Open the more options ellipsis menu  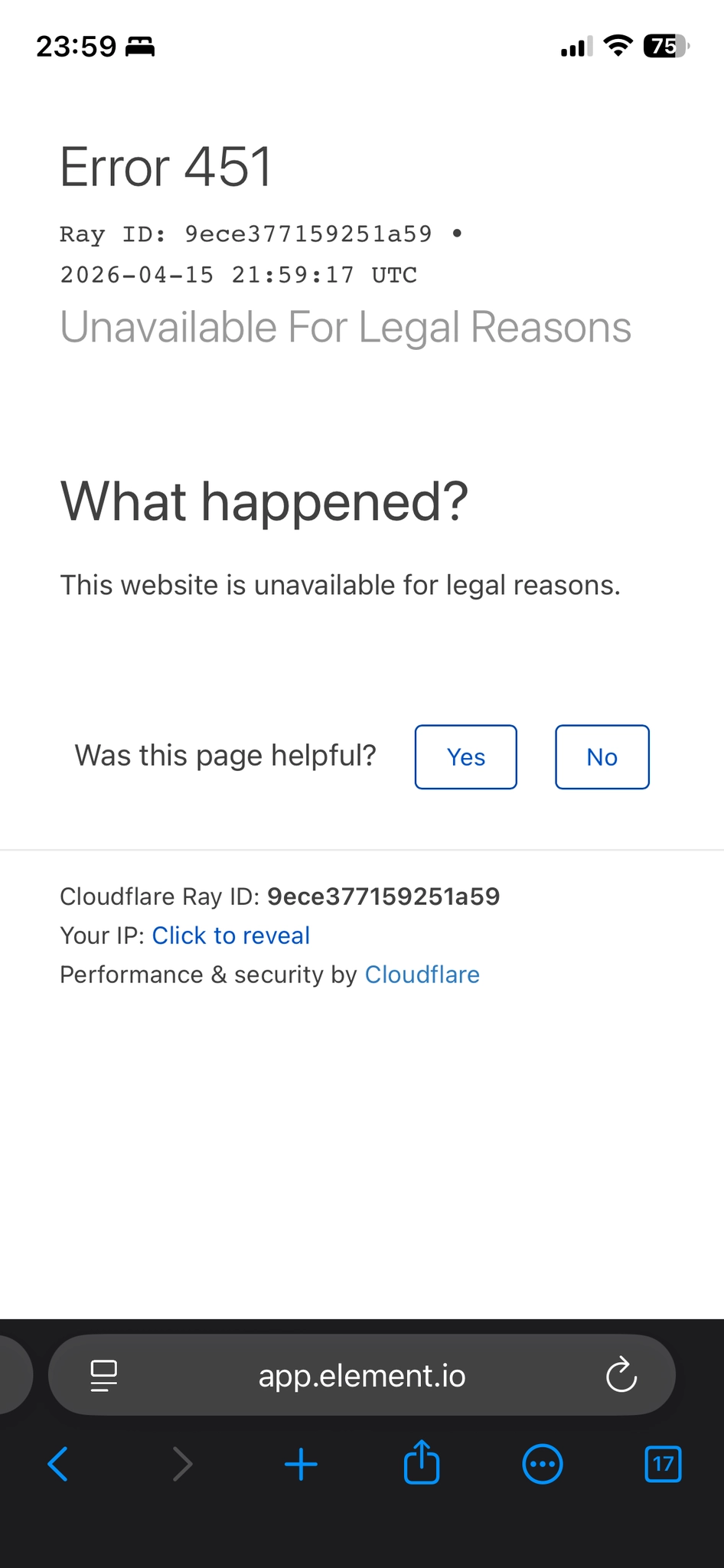pyautogui.click(x=543, y=1464)
